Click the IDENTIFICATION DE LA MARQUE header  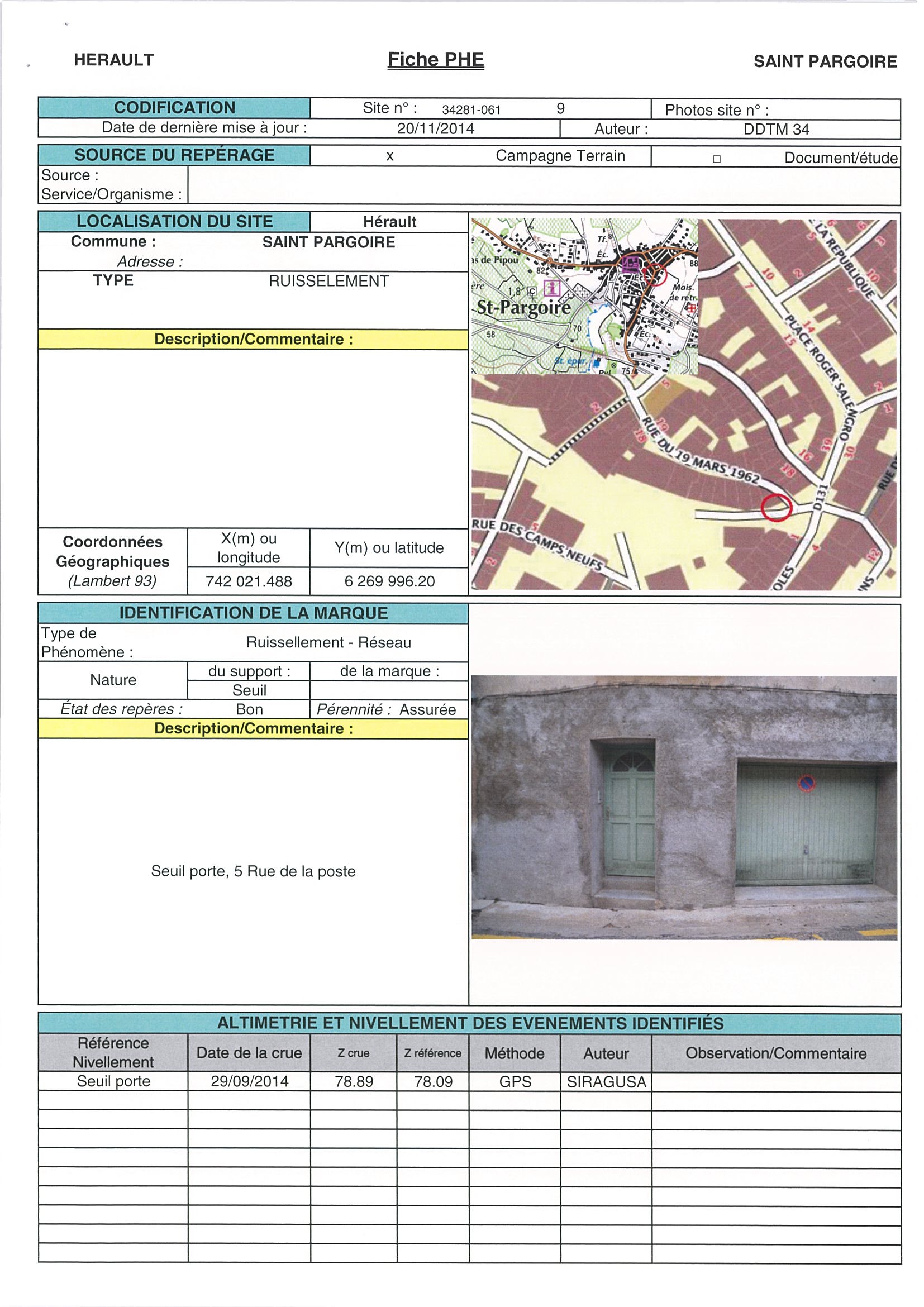pos(253,613)
